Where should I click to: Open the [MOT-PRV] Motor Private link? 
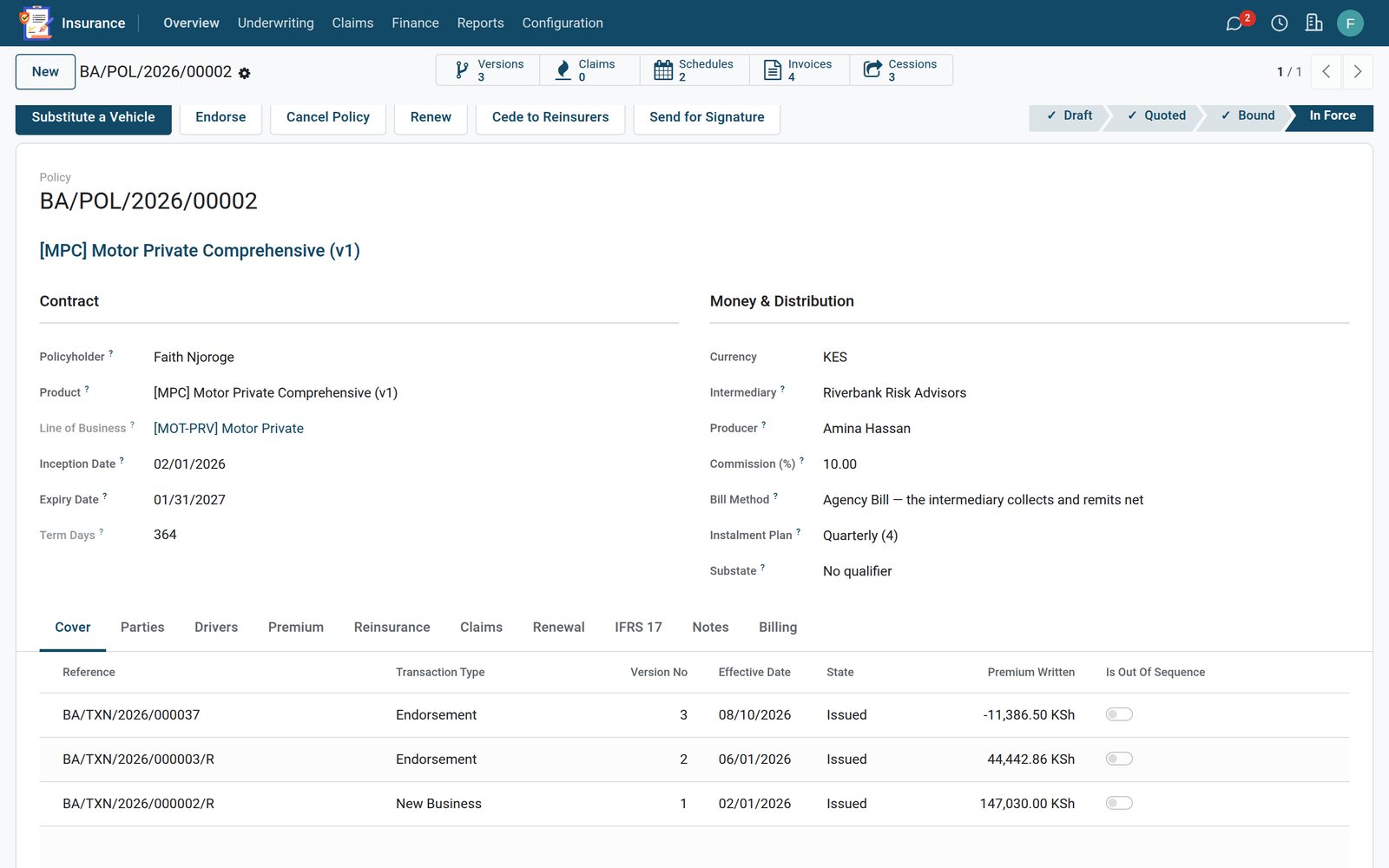pos(228,429)
